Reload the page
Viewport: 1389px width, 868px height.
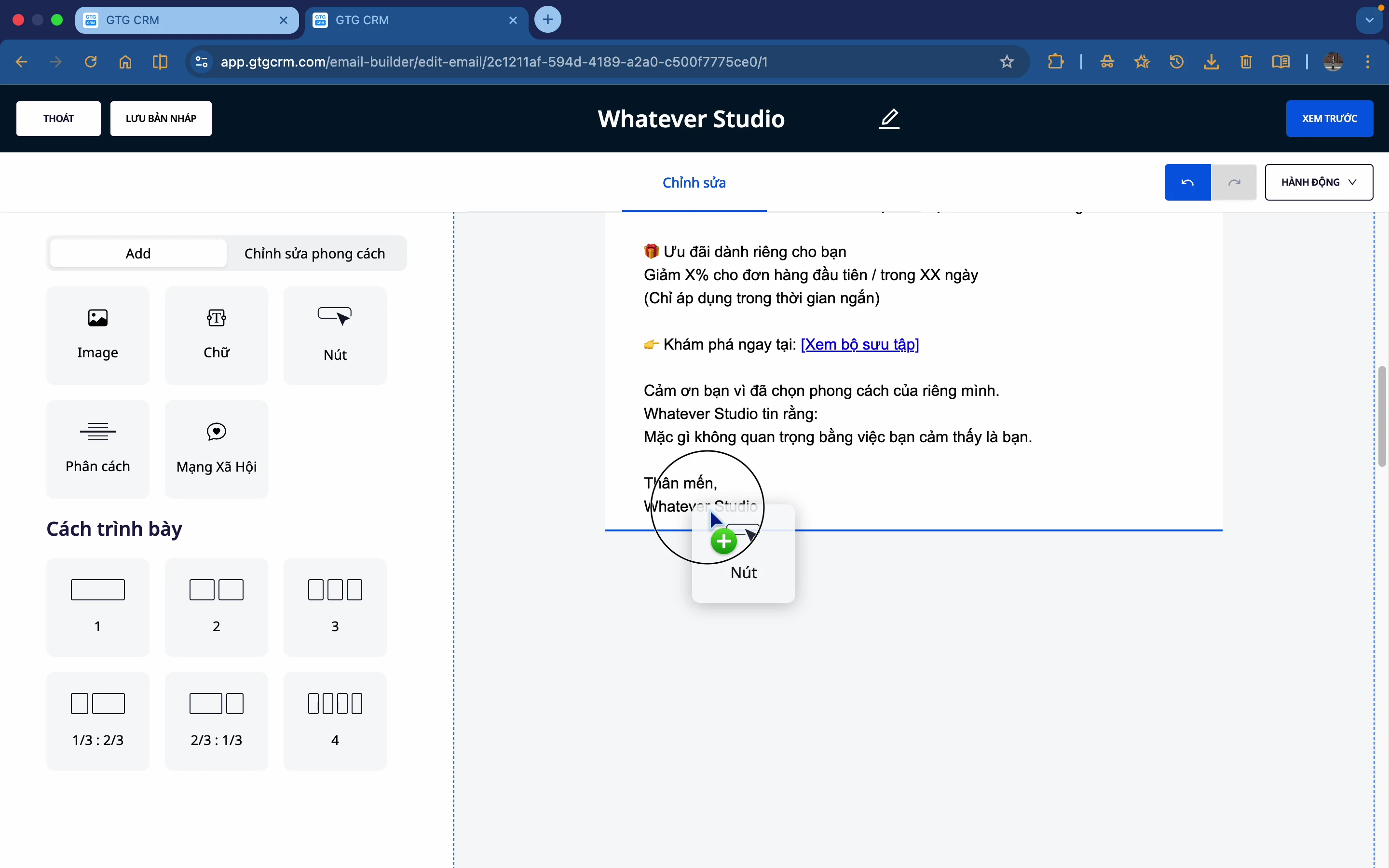(x=90, y=61)
